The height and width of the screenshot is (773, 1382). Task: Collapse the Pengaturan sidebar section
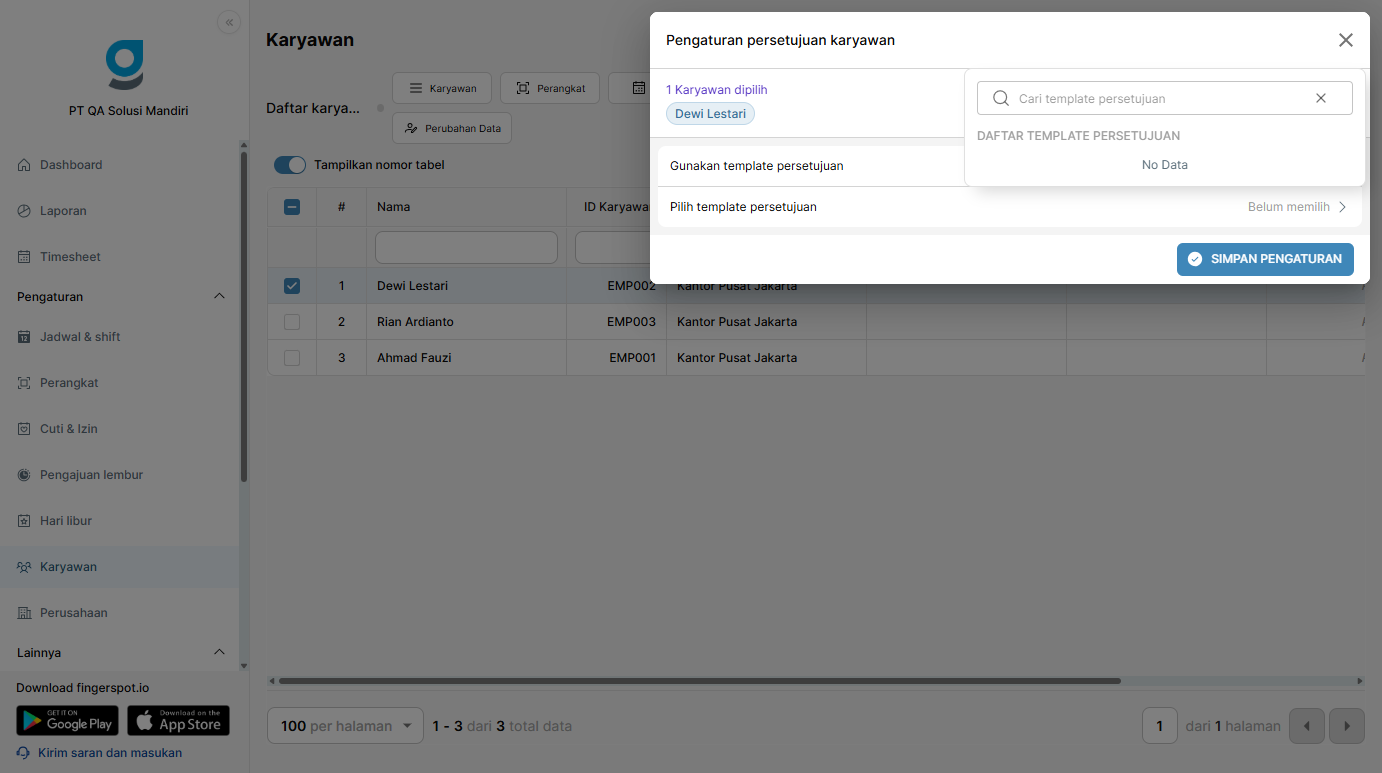pos(220,297)
